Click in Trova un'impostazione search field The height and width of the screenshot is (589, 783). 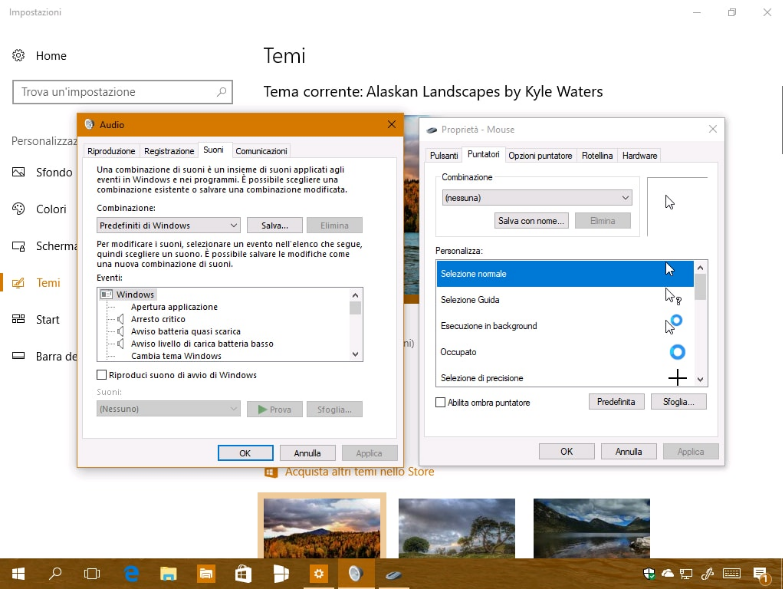point(122,92)
